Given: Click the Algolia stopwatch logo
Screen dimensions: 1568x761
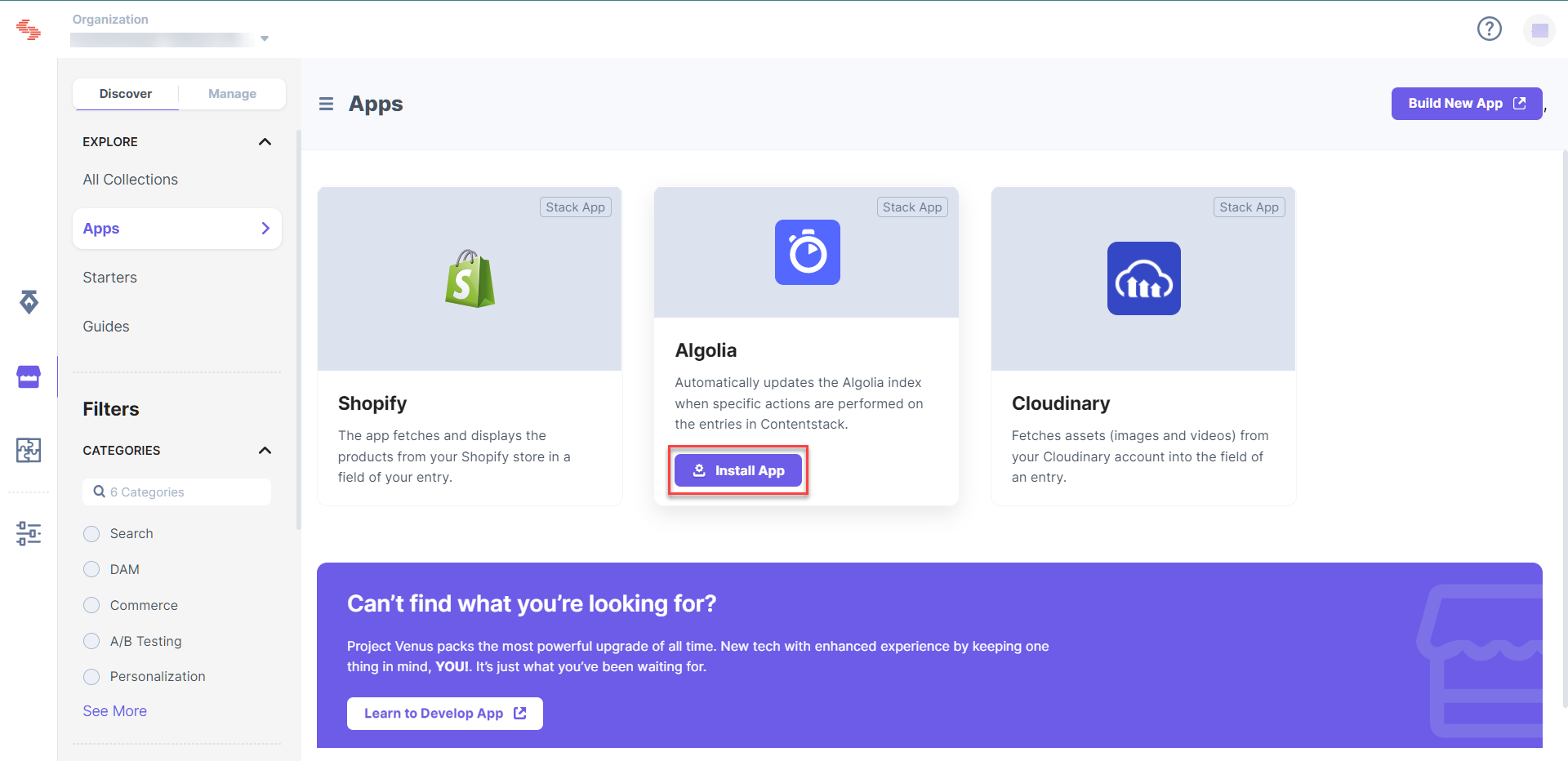Looking at the screenshot, I should [x=808, y=252].
